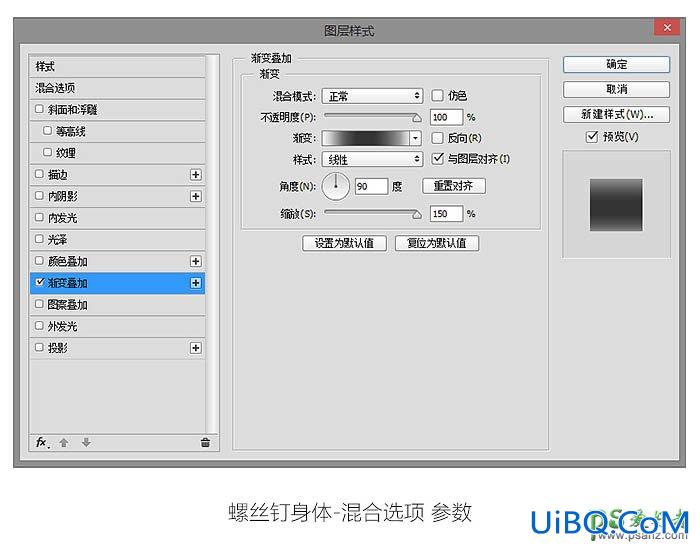Click the plus icon beside 内阴影
700x547 pixels.
point(196,196)
